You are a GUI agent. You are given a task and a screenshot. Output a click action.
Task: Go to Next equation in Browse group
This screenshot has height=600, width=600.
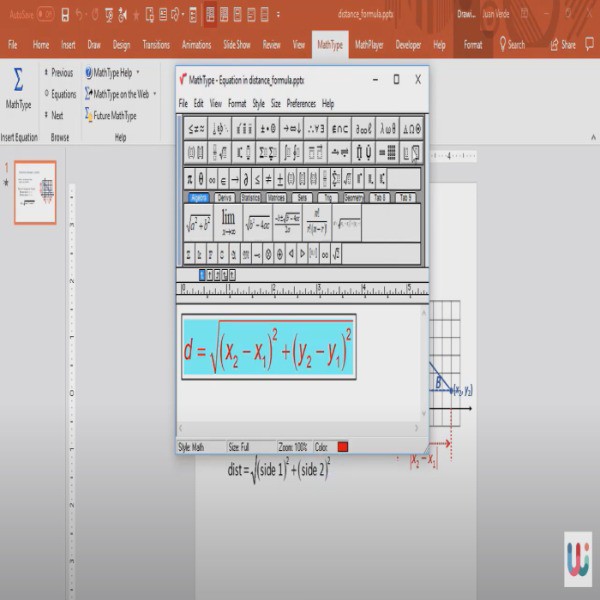coord(56,115)
